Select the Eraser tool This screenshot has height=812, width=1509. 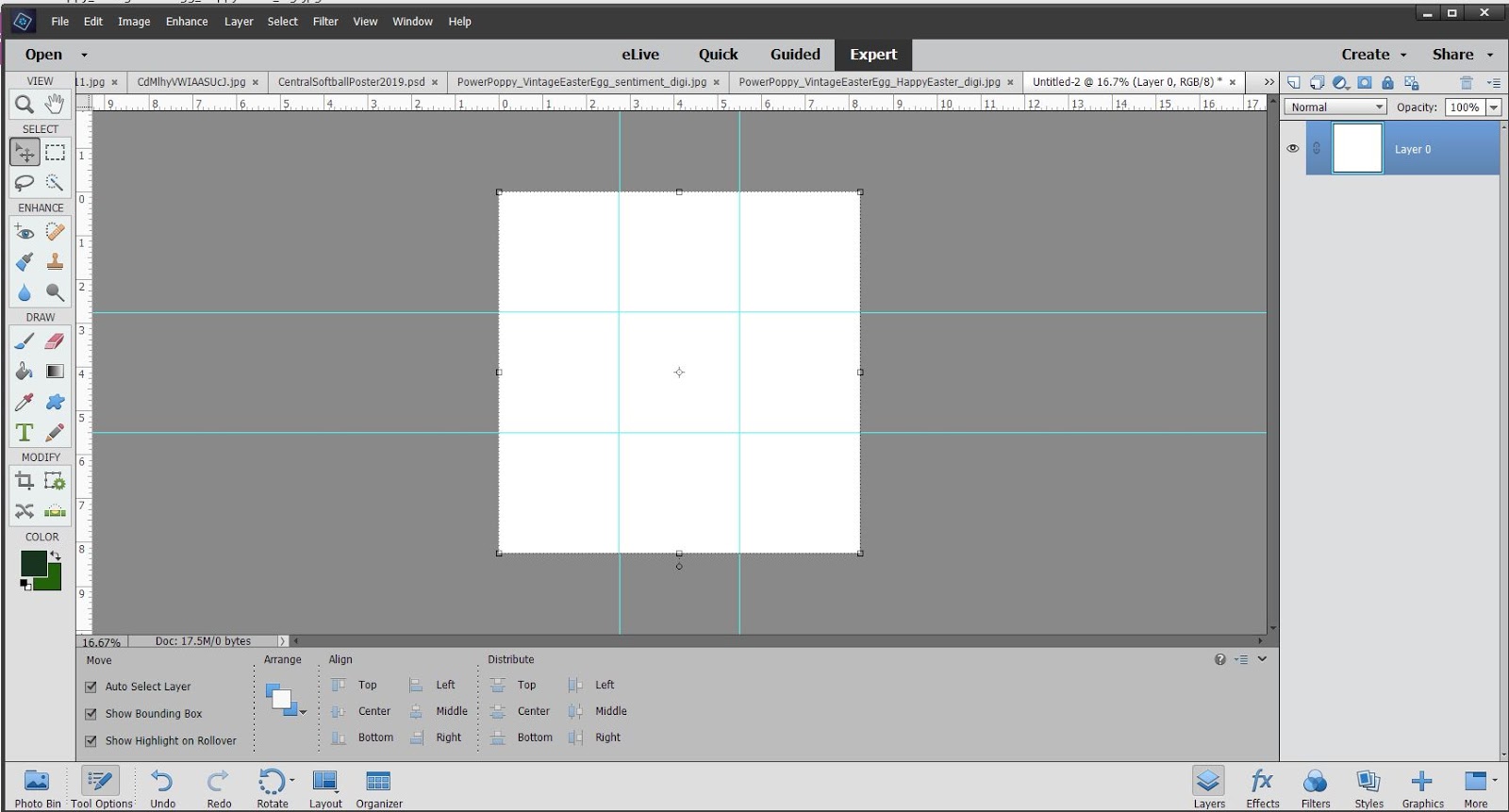(x=56, y=340)
